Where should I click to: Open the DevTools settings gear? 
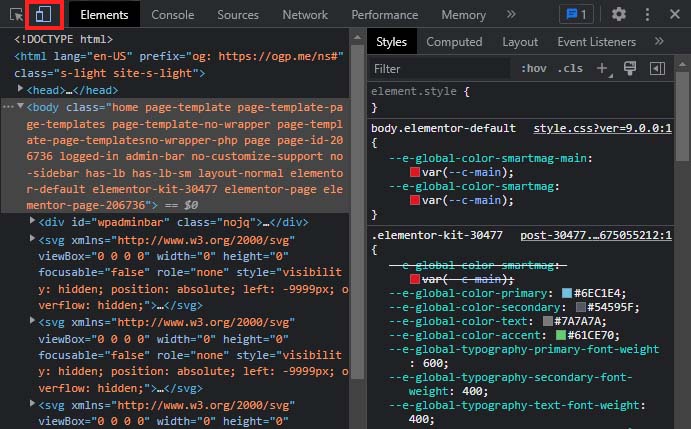pos(619,15)
